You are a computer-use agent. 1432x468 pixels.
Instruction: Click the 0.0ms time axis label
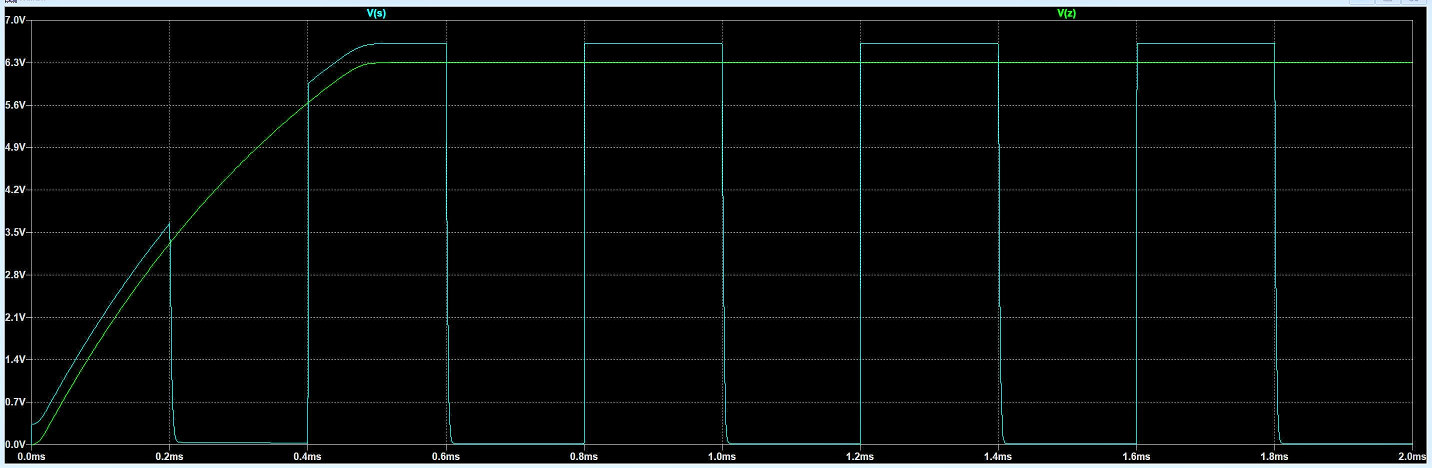[32, 457]
